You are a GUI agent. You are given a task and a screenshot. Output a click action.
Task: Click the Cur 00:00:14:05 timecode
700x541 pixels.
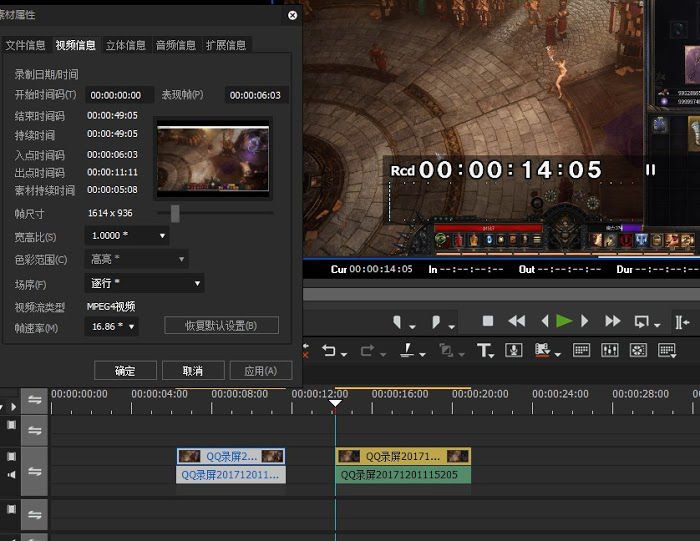[x=371, y=269]
